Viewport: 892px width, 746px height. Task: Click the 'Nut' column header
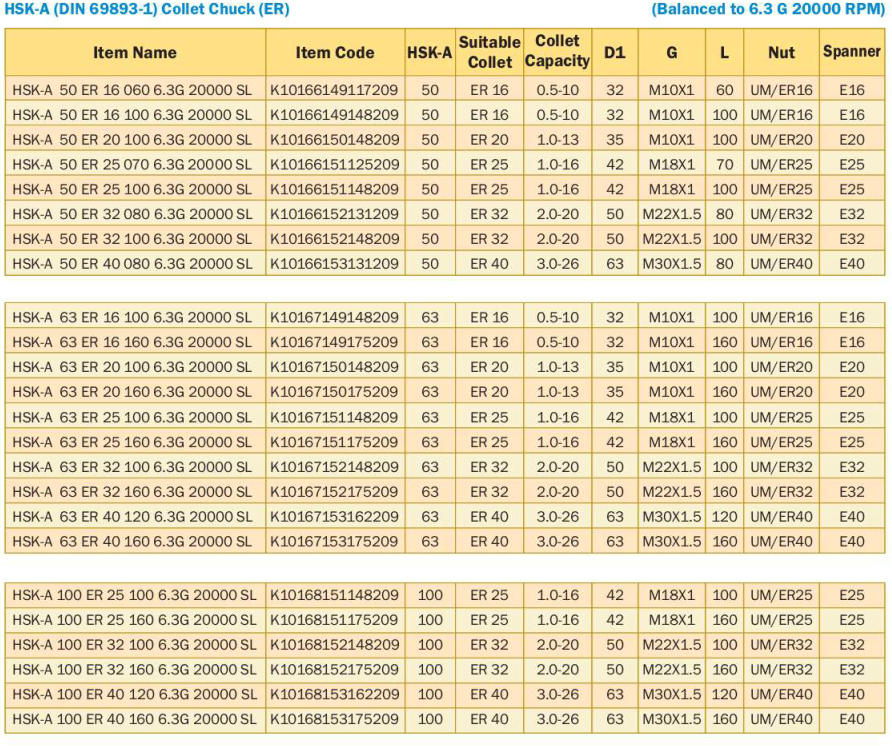pos(781,52)
